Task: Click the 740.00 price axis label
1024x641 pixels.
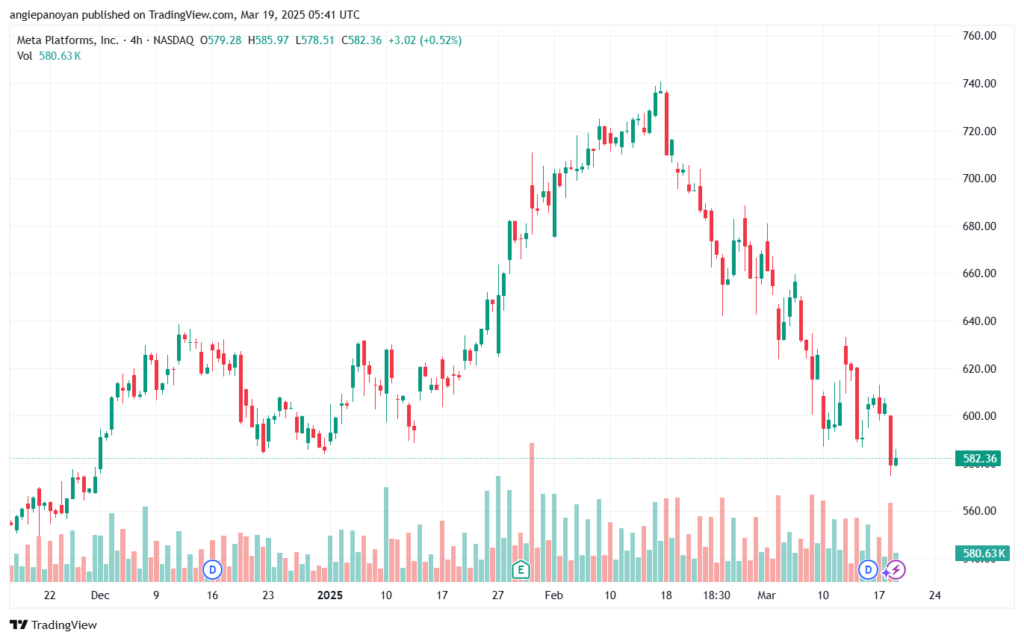Action: (x=979, y=84)
